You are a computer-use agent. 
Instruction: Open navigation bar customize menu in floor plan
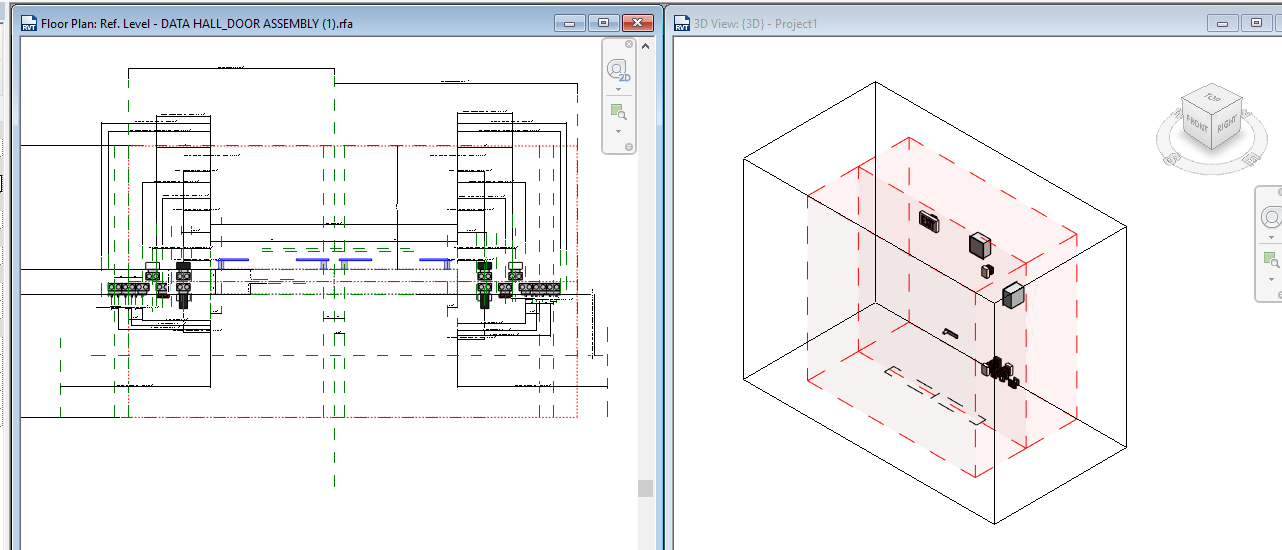tap(629, 147)
